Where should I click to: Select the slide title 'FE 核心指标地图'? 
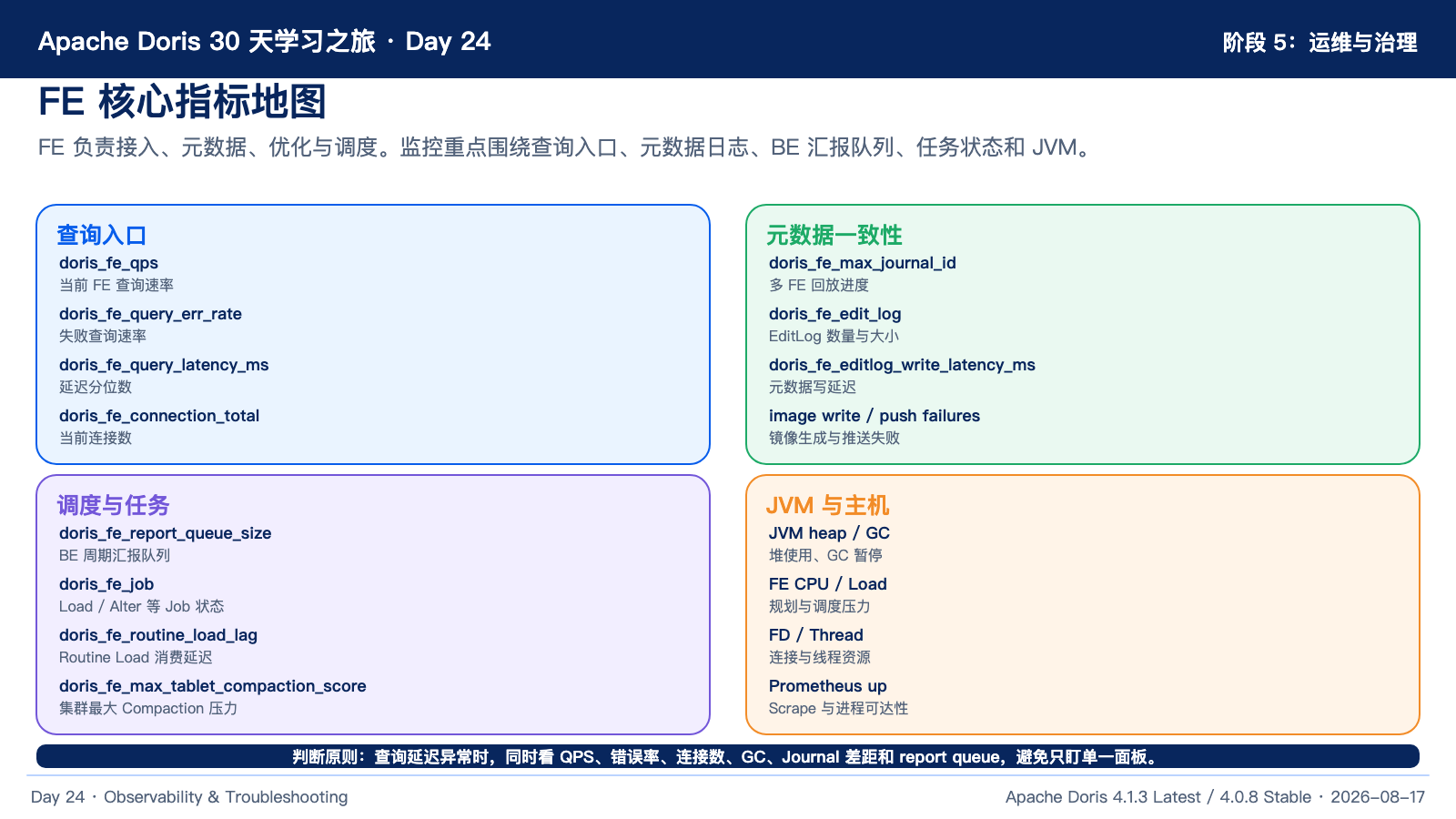(182, 102)
